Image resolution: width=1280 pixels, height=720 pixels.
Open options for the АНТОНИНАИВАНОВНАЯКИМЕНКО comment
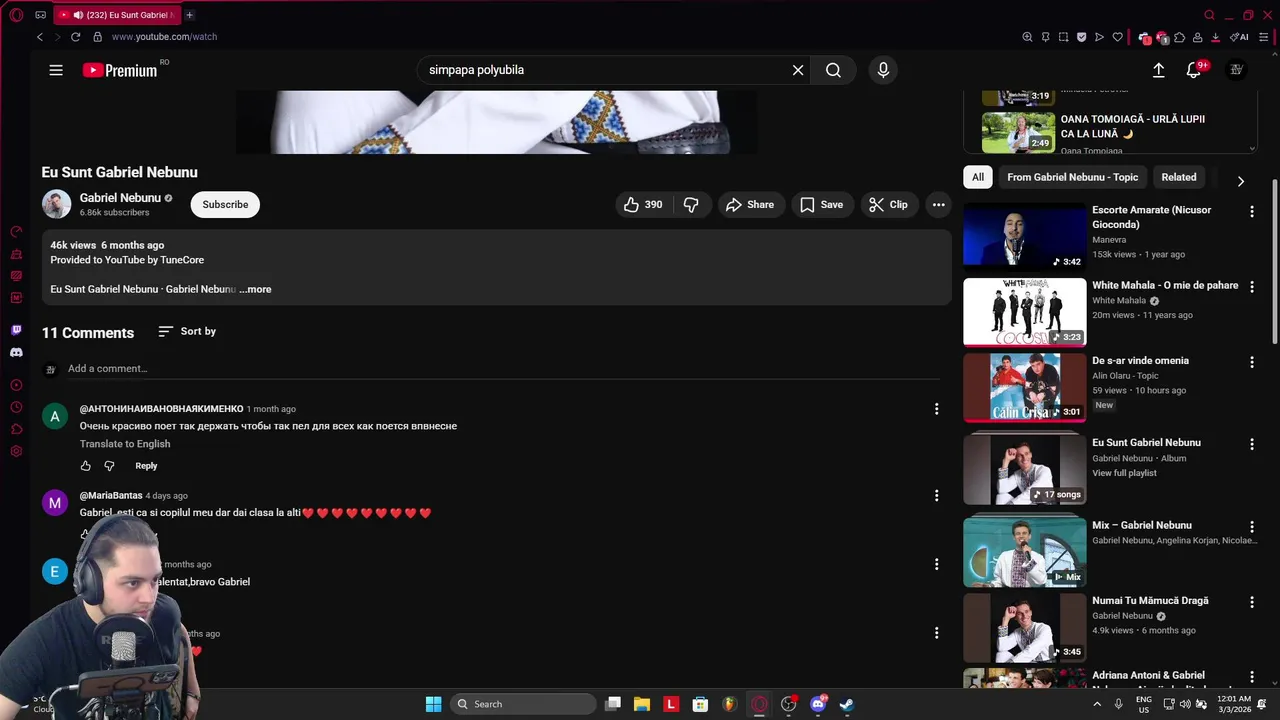936,409
